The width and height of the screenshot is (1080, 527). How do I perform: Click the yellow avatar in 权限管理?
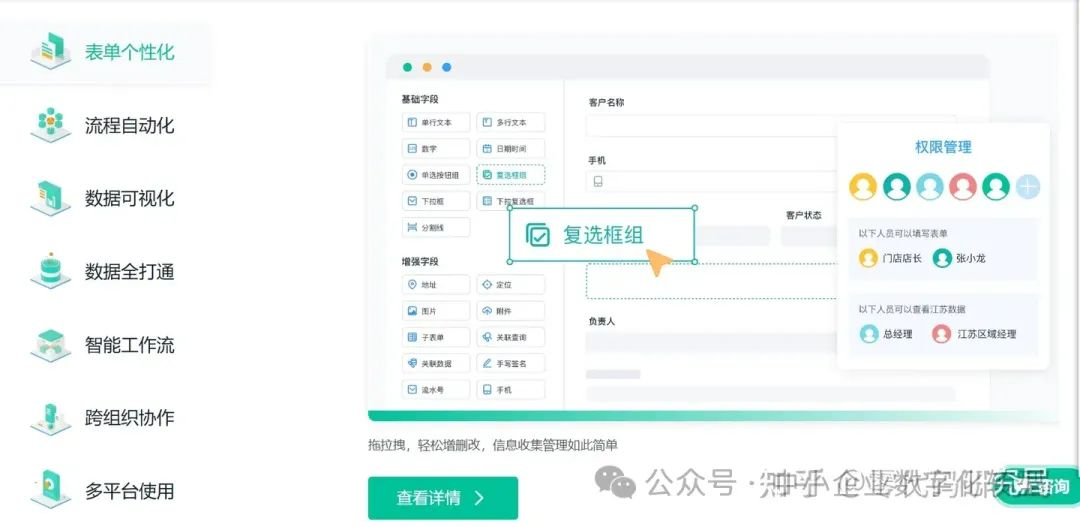[863, 186]
